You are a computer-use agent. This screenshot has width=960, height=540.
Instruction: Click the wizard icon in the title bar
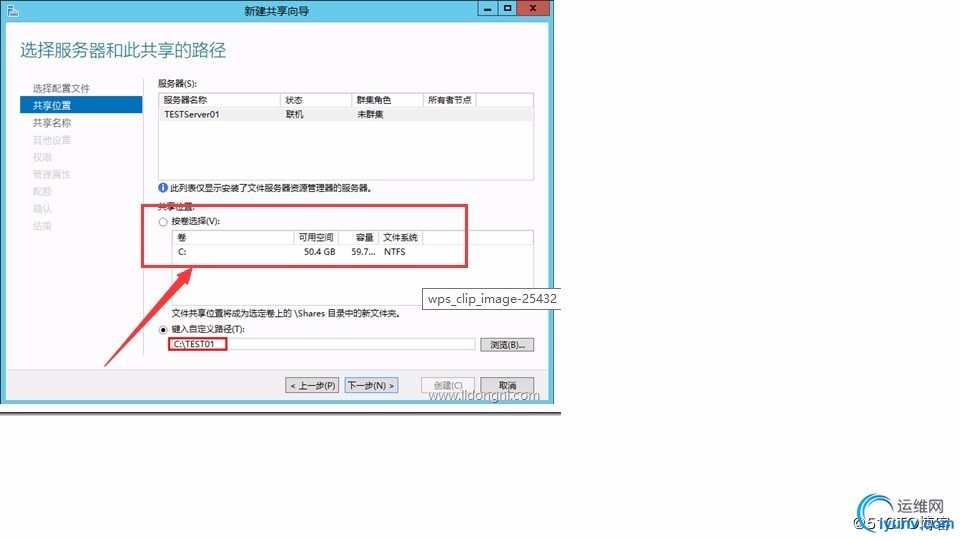point(12,10)
